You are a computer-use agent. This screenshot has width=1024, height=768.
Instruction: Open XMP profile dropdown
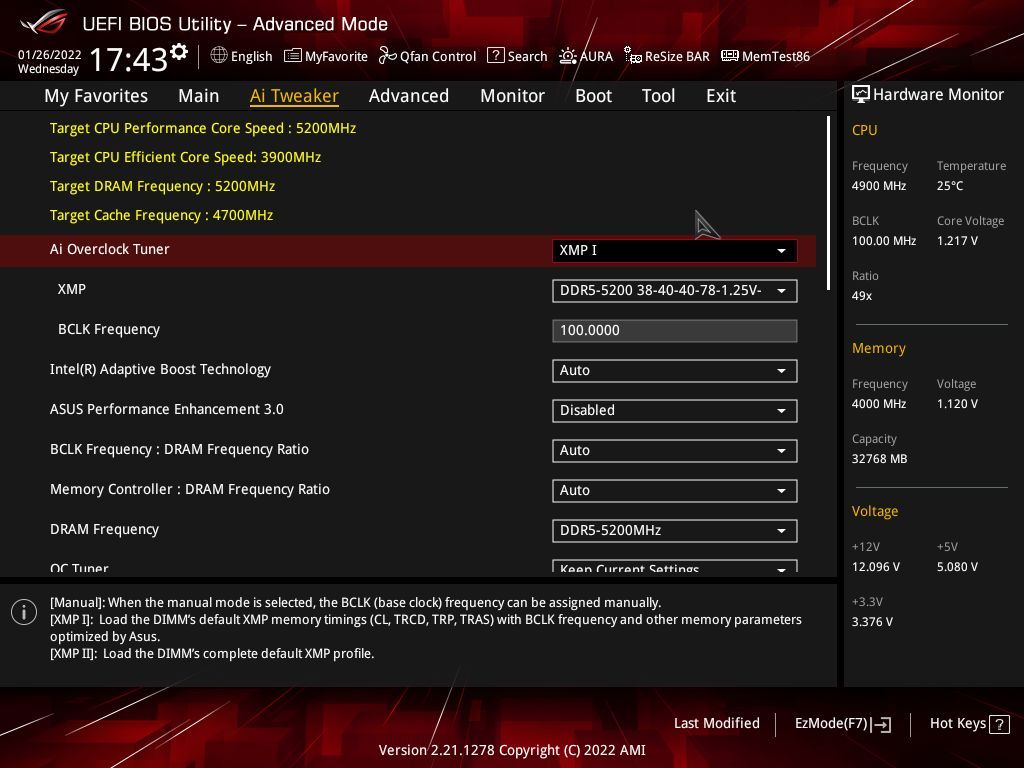pyautogui.click(x=675, y=291)
